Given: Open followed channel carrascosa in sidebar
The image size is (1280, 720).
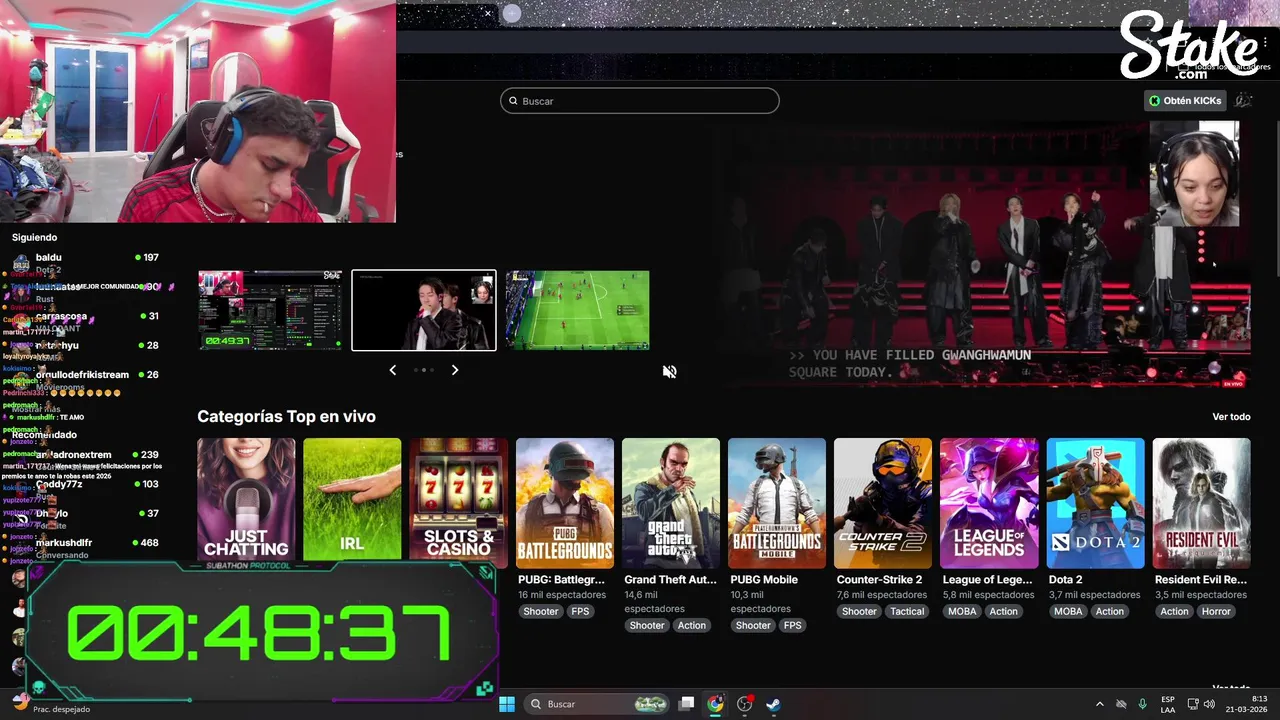Looking at the screenshot, I should tap(85, 321).
